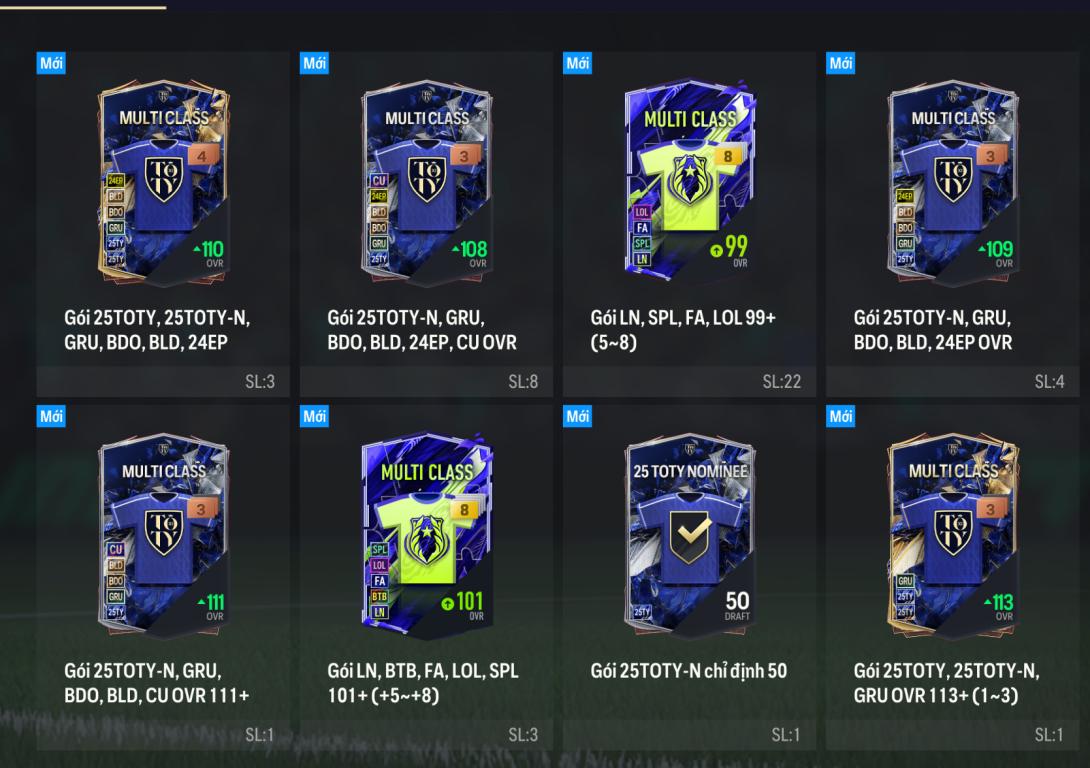The height and width of the screenshot is (768, 1090).
Task: Click the SL:8 quantity bar
Action: point(426,382)
